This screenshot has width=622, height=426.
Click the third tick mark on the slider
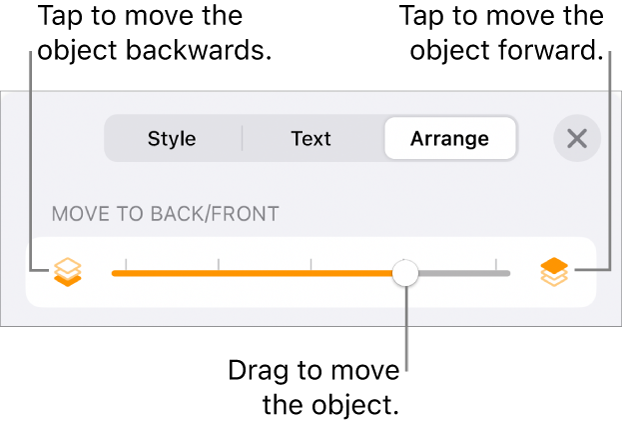(311, 267)
